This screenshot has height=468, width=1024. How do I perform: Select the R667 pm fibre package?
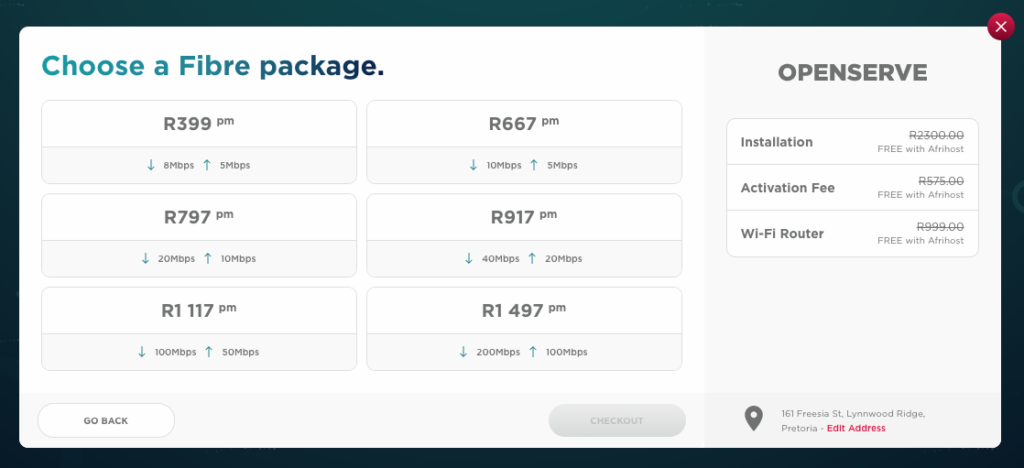(524, 125)
